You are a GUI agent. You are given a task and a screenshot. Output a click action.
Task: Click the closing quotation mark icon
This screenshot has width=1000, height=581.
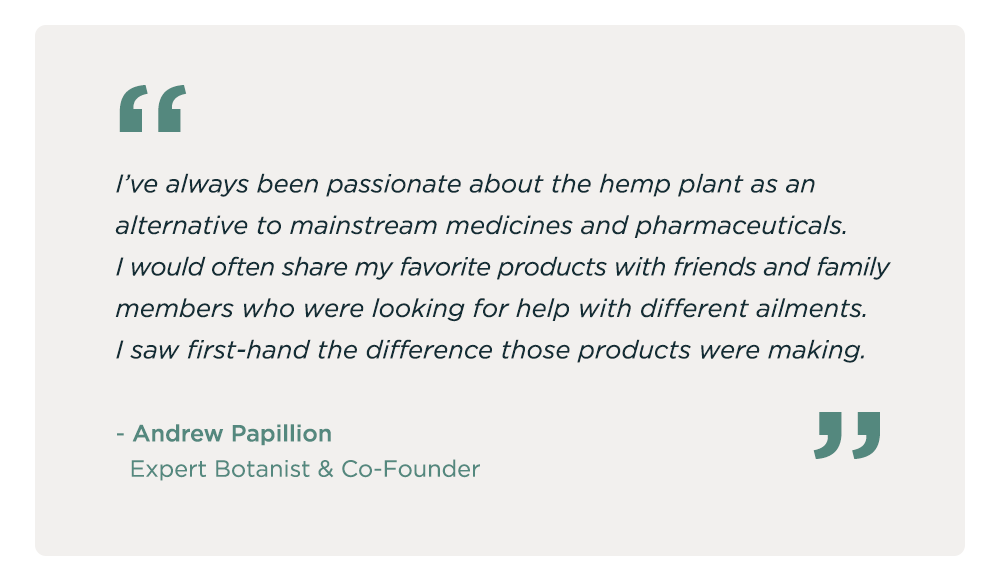[847, 434]
